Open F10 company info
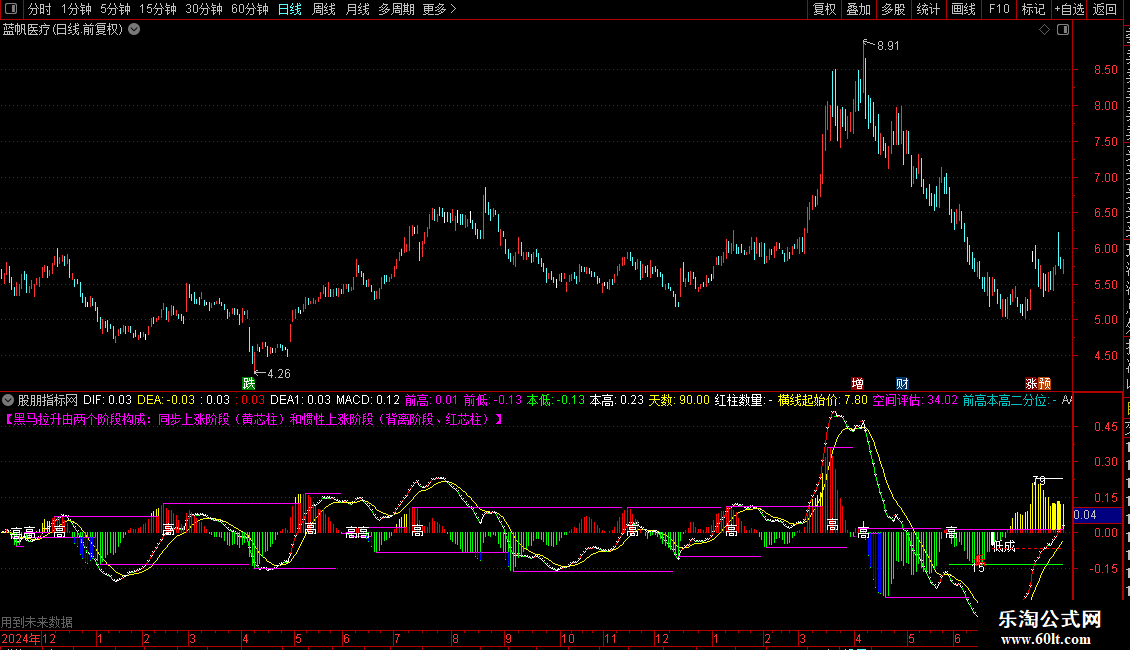The width and height of the screenshot is (1130, 650). [x=999, y=9]
